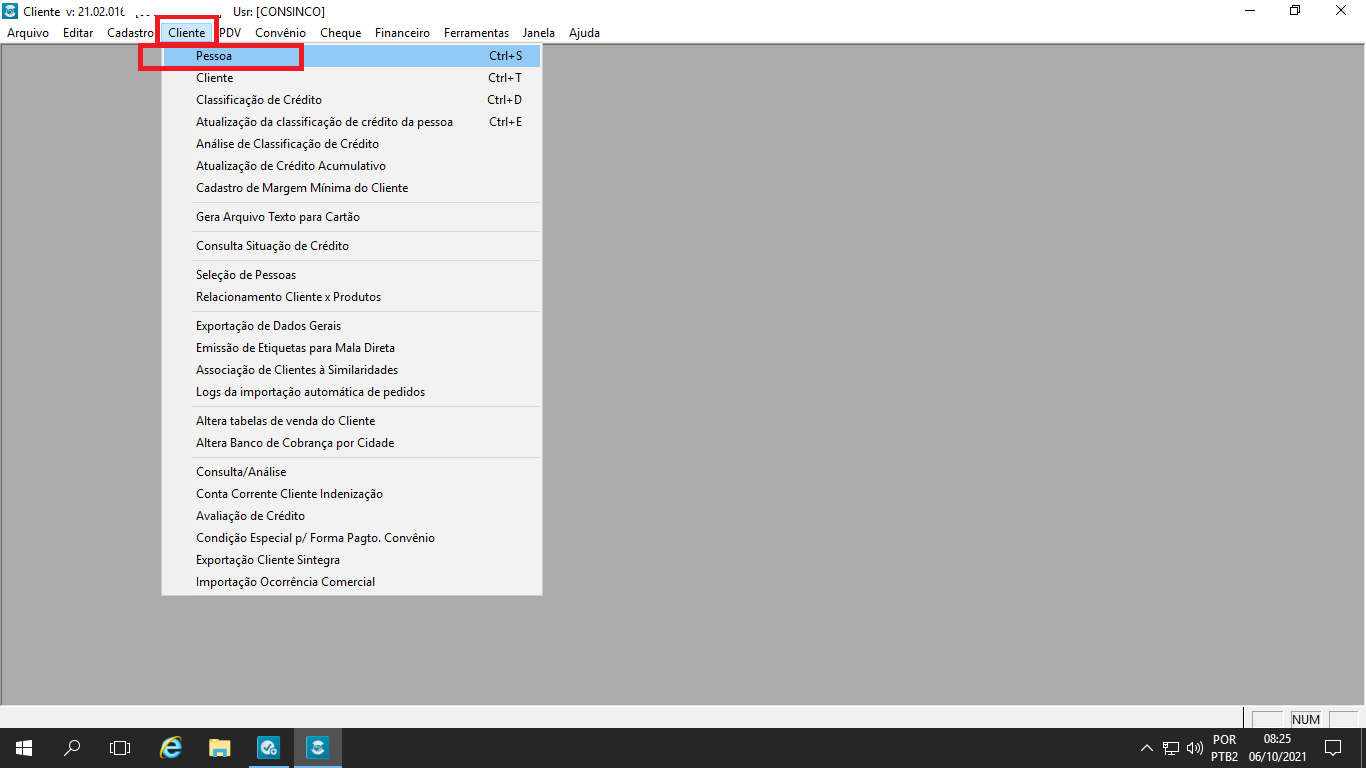
Task: Select Exportação Cliente Sintegra
Action: tap(352, 560)
